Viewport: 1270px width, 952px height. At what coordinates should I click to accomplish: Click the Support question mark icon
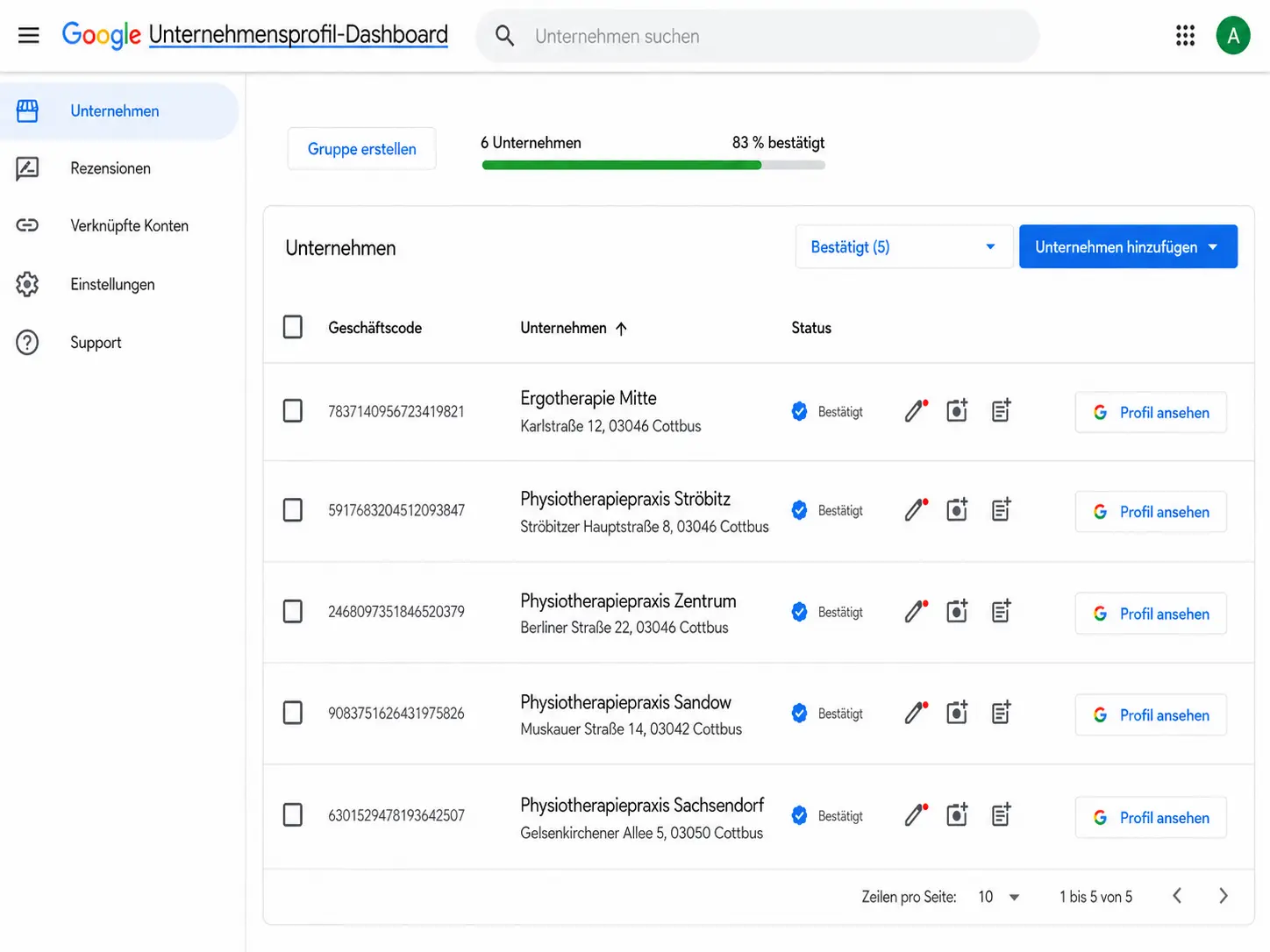tap(27, 343)
